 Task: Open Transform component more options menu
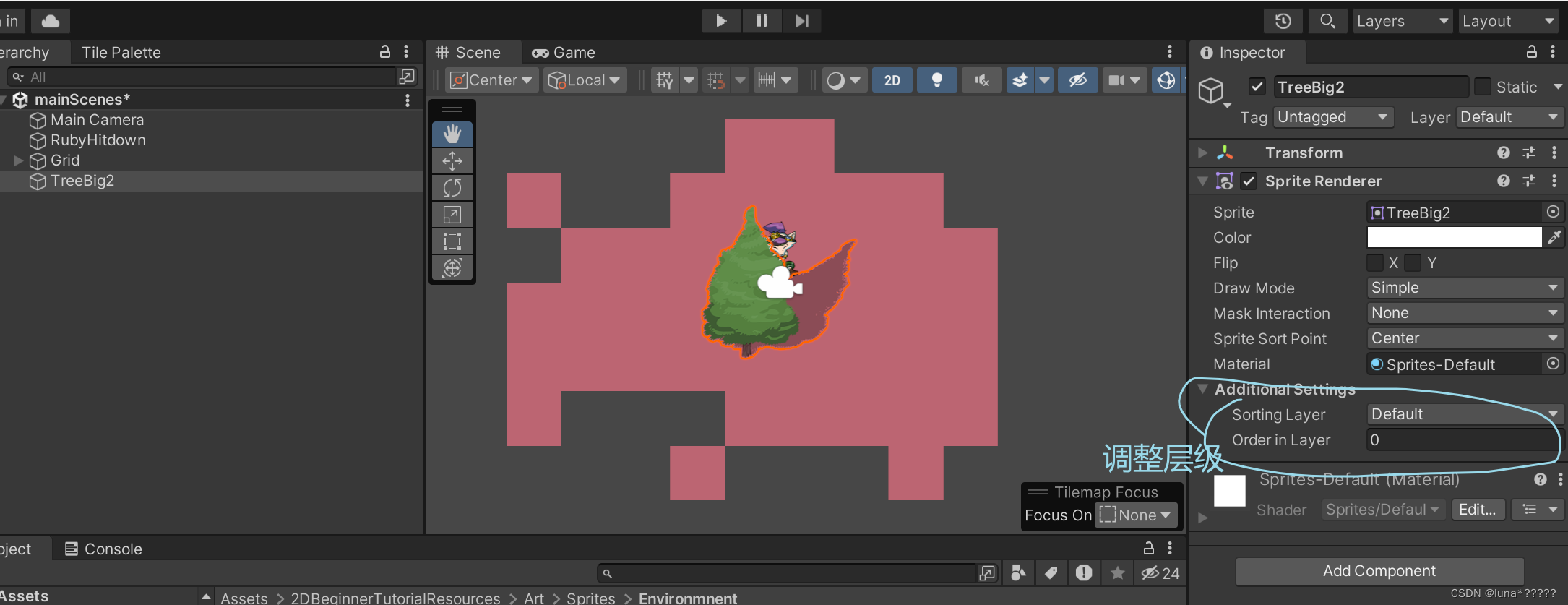tap(1554, 153)
